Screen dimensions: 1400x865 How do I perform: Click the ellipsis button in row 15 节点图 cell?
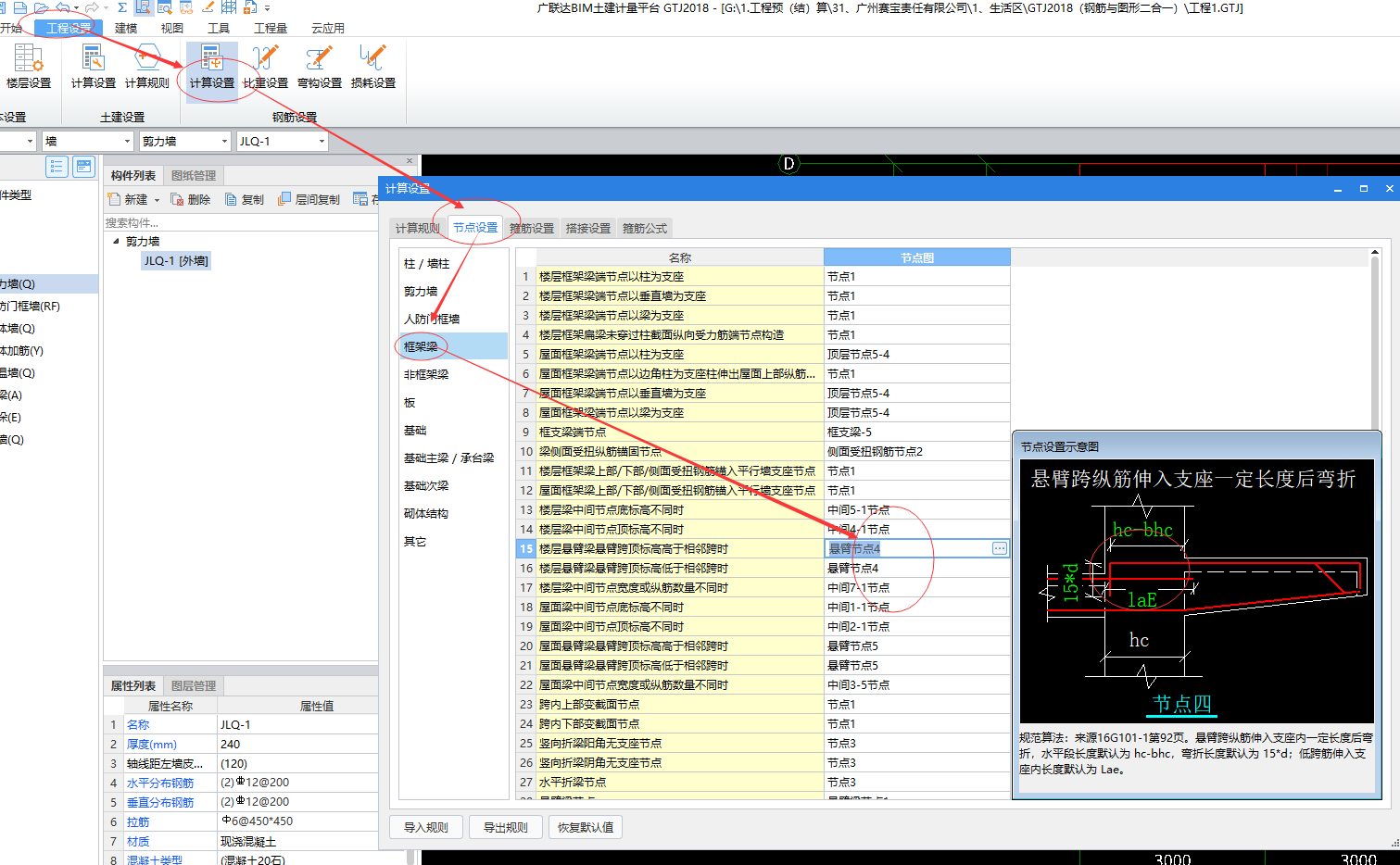point(999,548)
